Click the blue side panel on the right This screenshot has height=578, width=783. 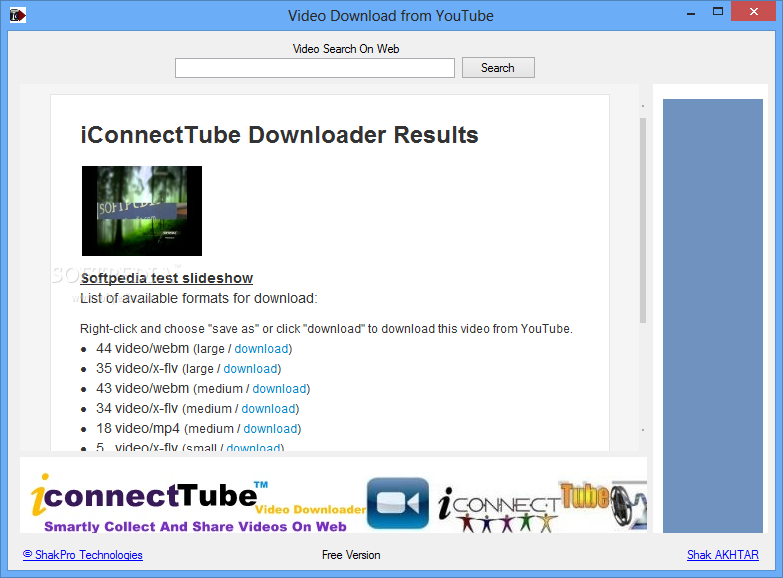pyautogui.click(x=713, y=316)
